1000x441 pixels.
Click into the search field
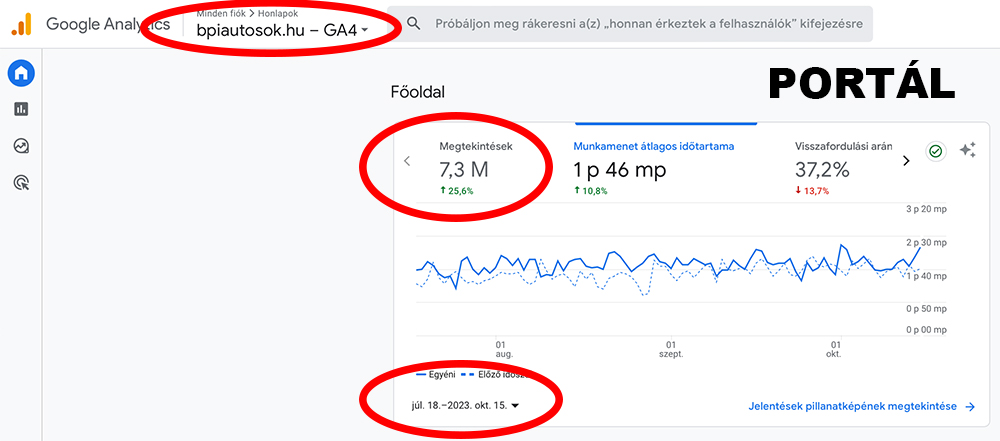click(649, 24)
